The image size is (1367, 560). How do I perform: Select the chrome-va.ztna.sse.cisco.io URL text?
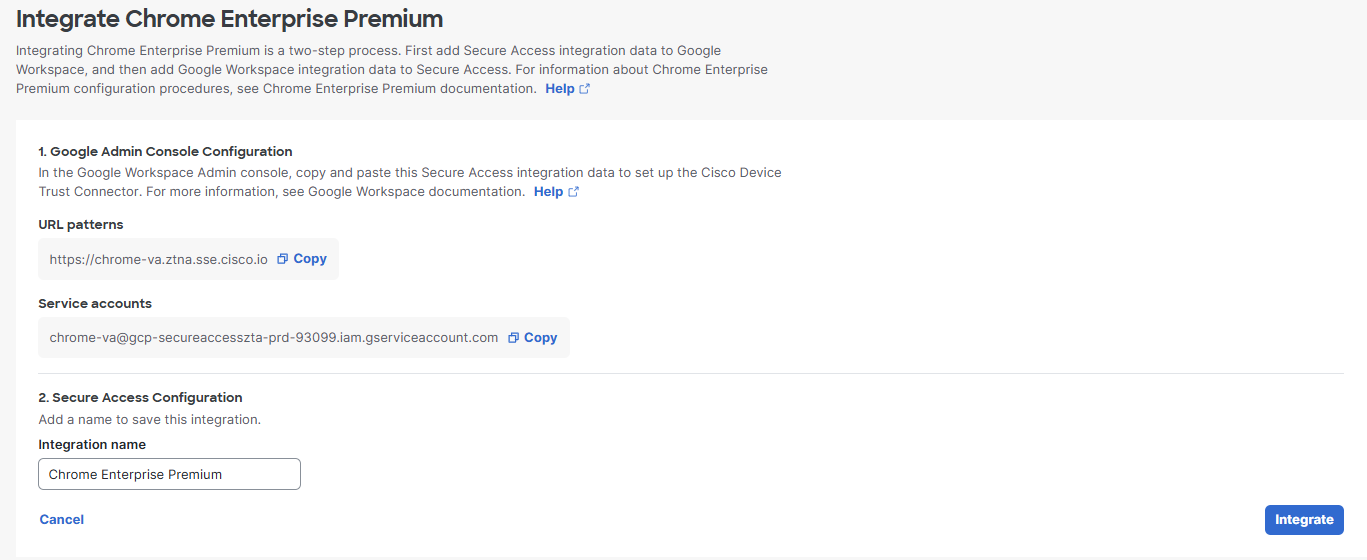159,259
